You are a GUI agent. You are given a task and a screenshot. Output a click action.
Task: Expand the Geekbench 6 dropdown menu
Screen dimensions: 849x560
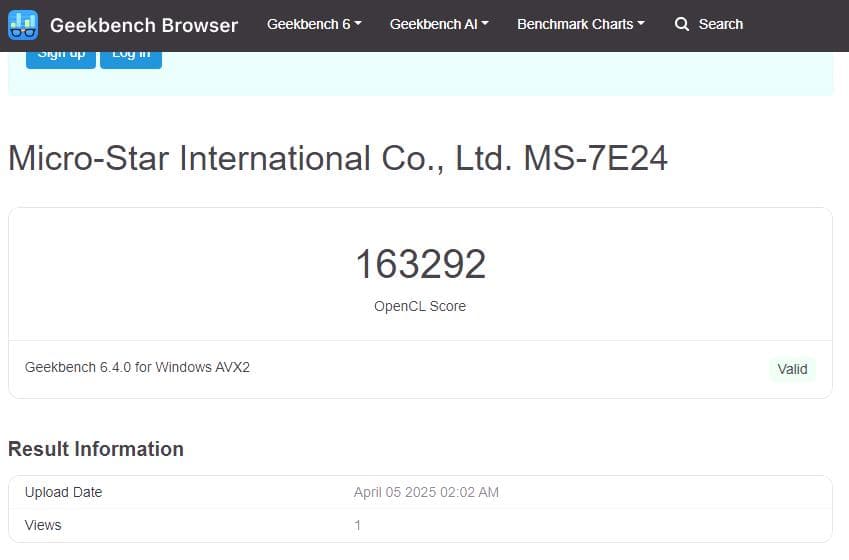click(314, 24)
